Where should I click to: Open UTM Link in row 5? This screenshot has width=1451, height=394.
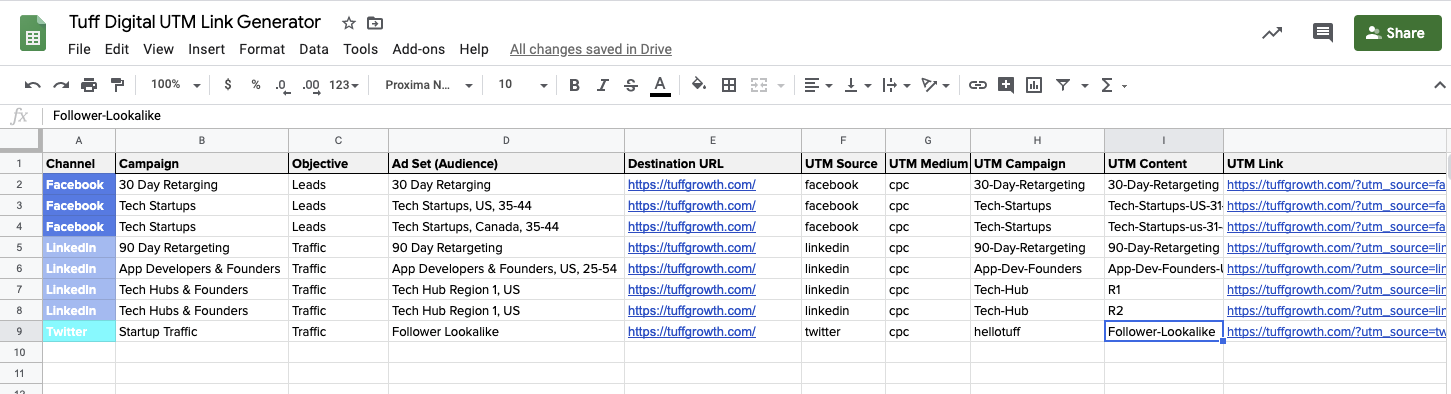tap(1336, 247)
